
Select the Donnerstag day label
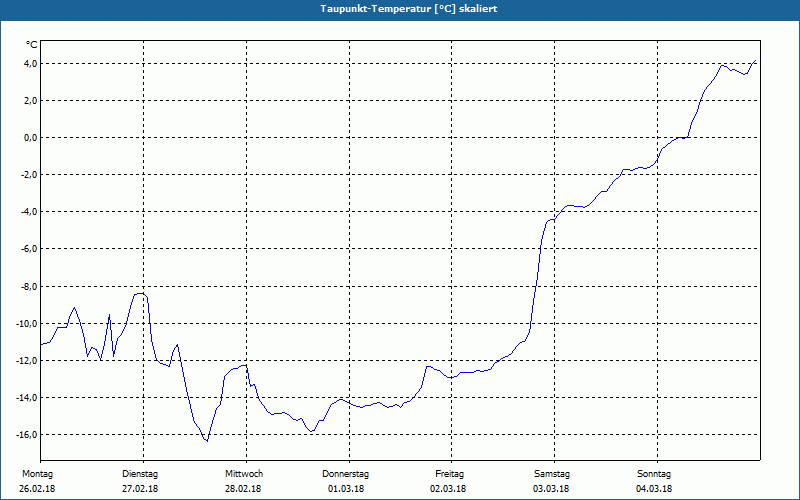(x=345, y=474)
